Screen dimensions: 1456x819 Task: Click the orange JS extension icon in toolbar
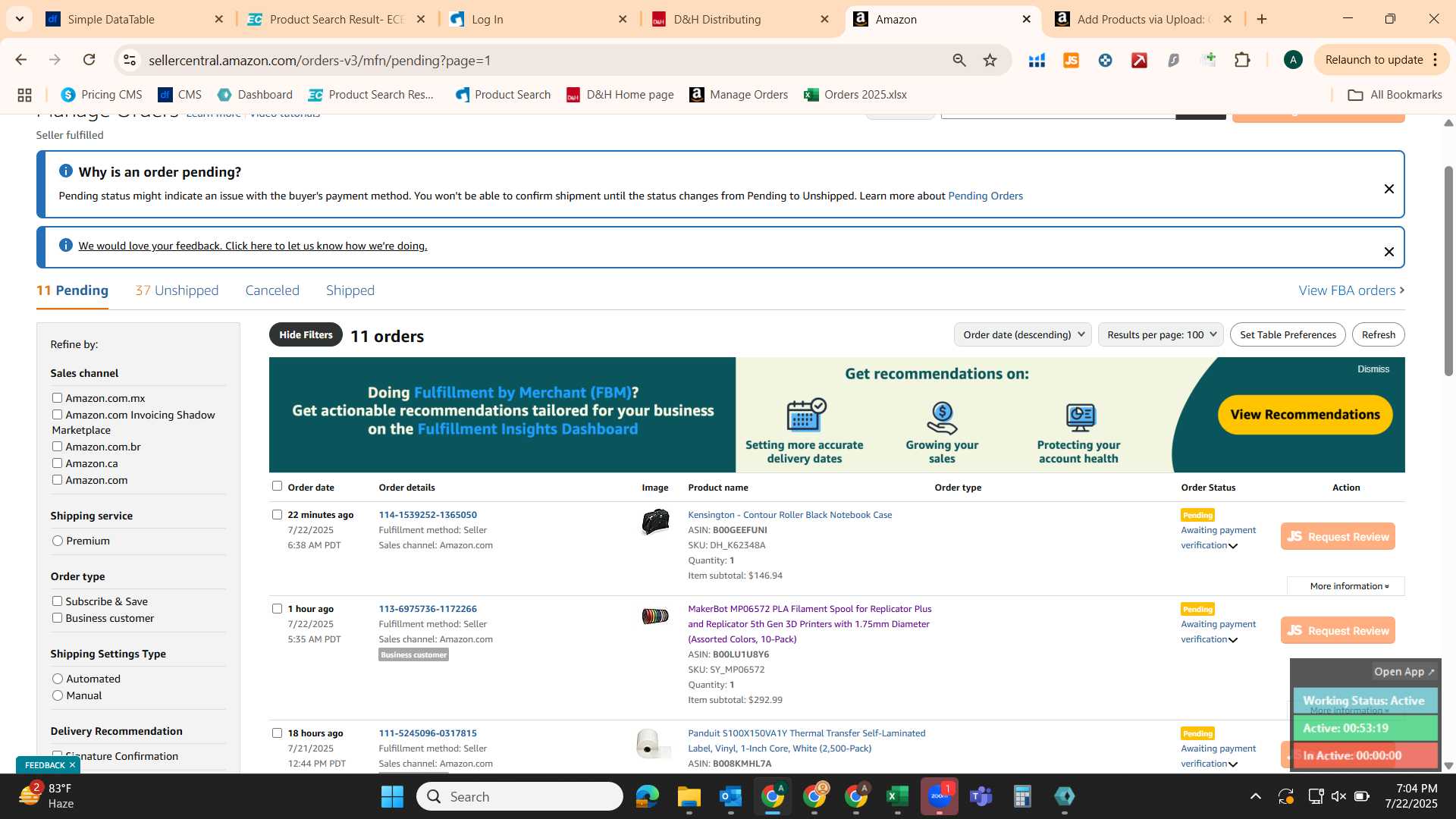pos(1071,60)
